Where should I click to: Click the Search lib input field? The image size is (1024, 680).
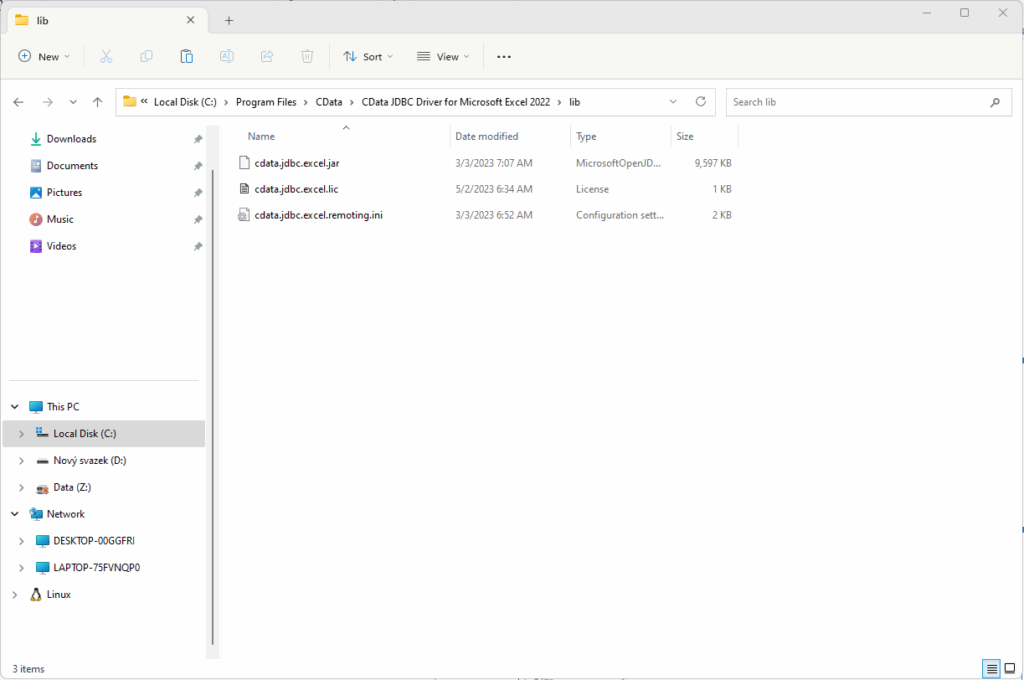(x=855, y=102)
